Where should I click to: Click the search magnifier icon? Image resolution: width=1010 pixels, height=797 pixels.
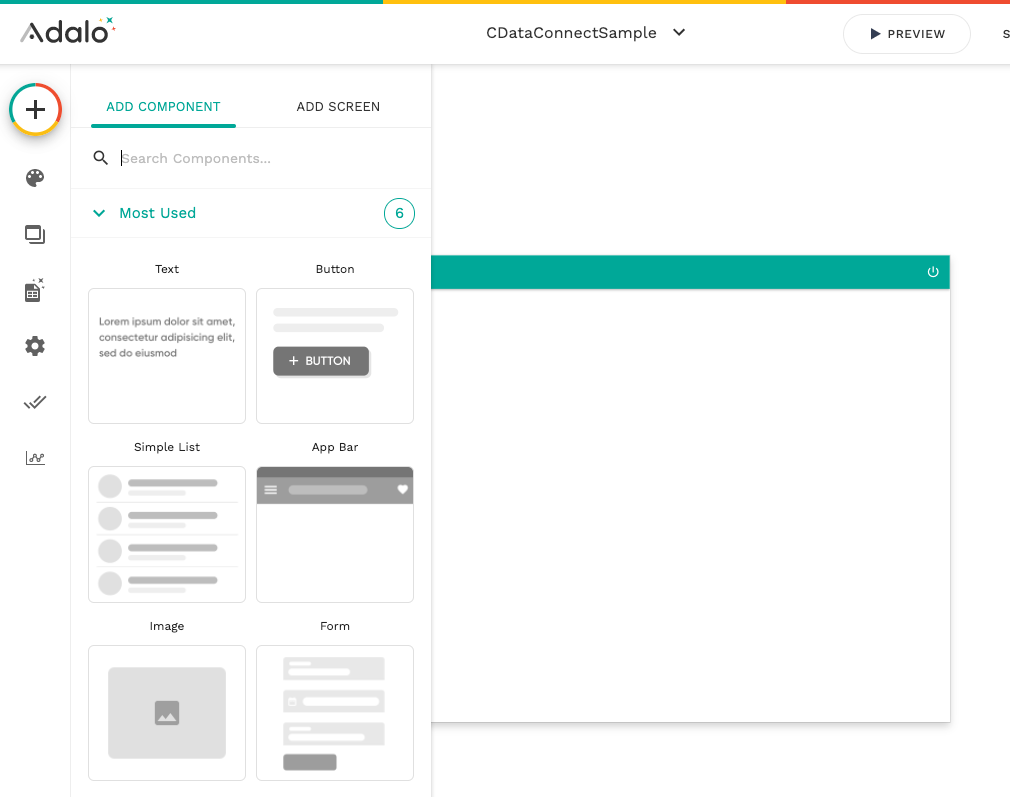[100, 158]
